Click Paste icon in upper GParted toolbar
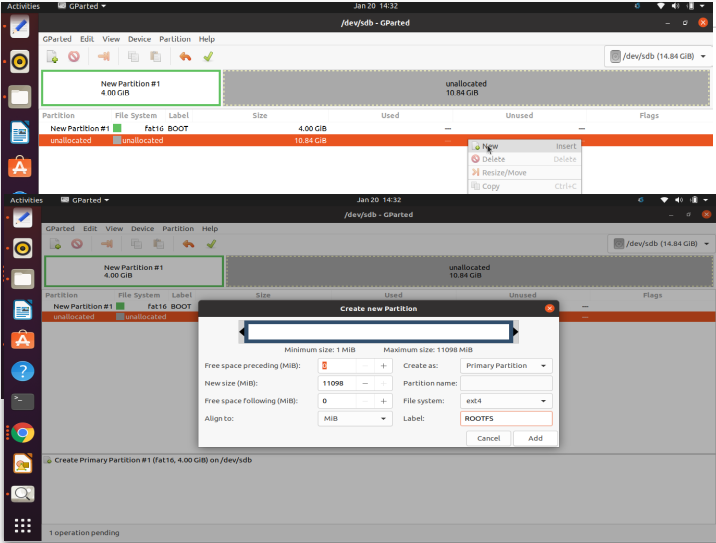The height and width of the screenshot is (543, 716). [156, 57]
